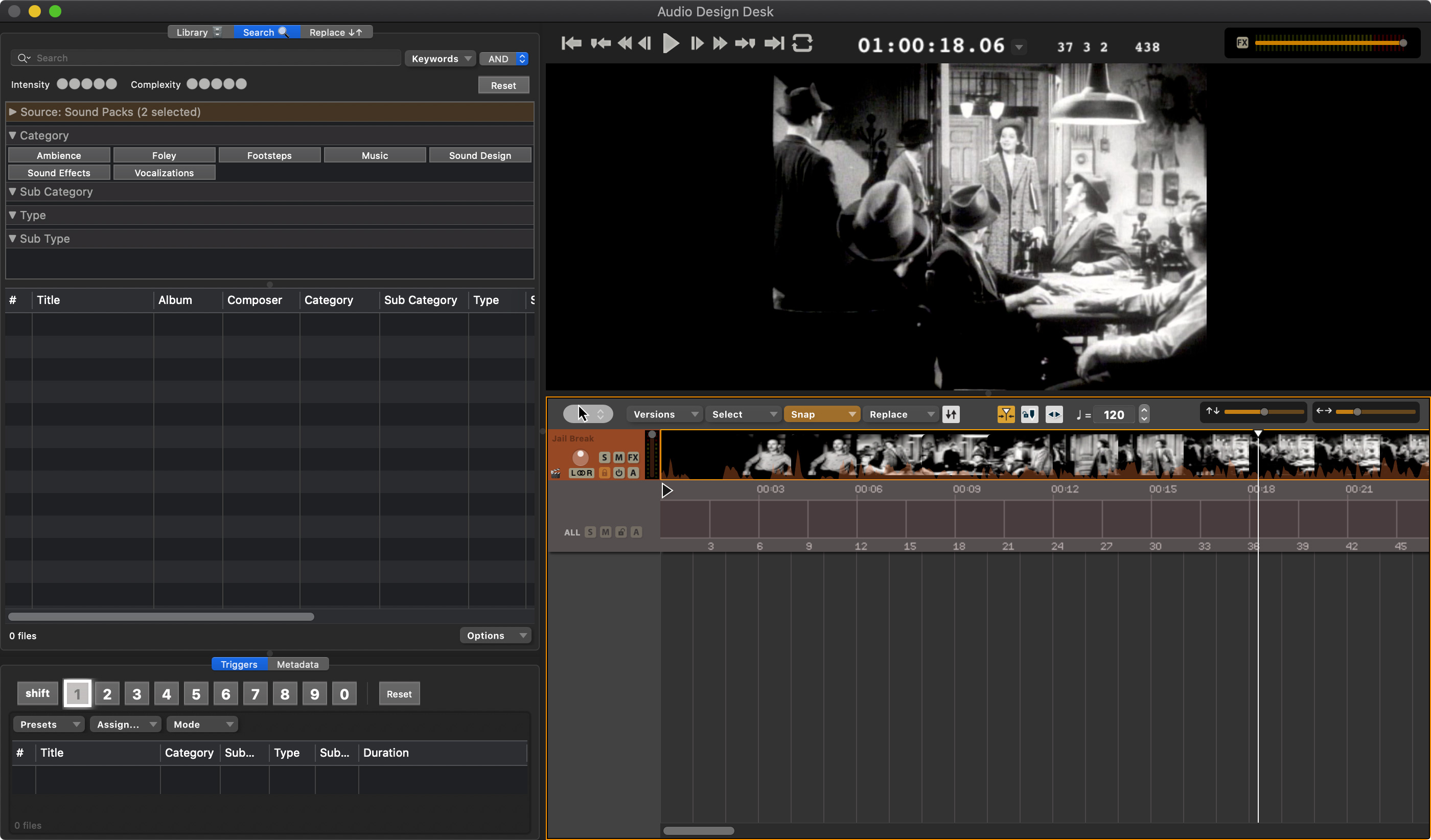1431x840 pixels.
Task: Adjust the master volume slider
Action: click(1330, 43)
